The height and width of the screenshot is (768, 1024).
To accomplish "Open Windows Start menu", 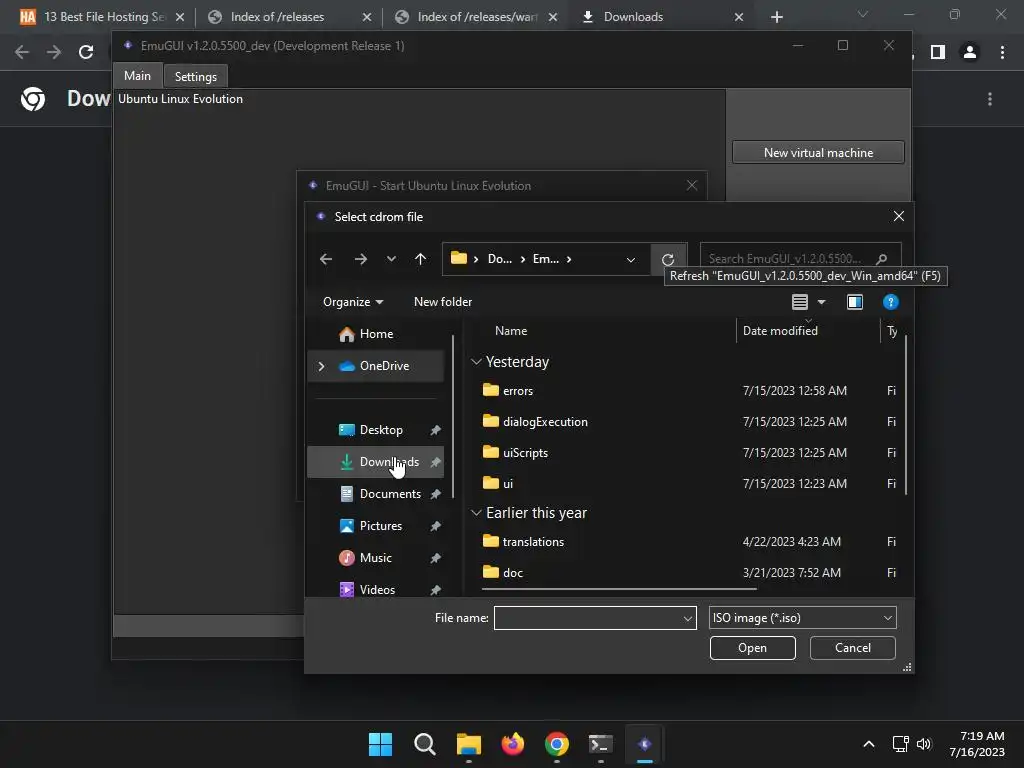I will [380, 744].
